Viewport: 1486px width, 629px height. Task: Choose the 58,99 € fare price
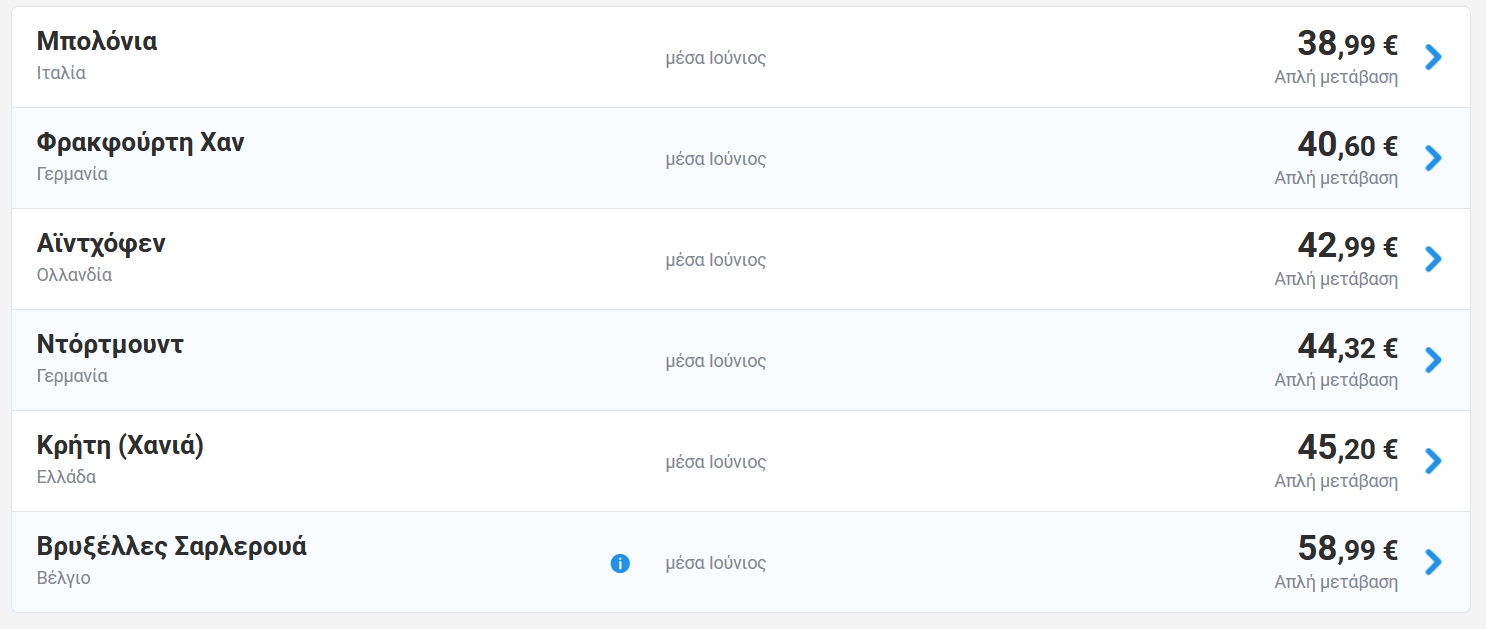(x=1347, y=549)
